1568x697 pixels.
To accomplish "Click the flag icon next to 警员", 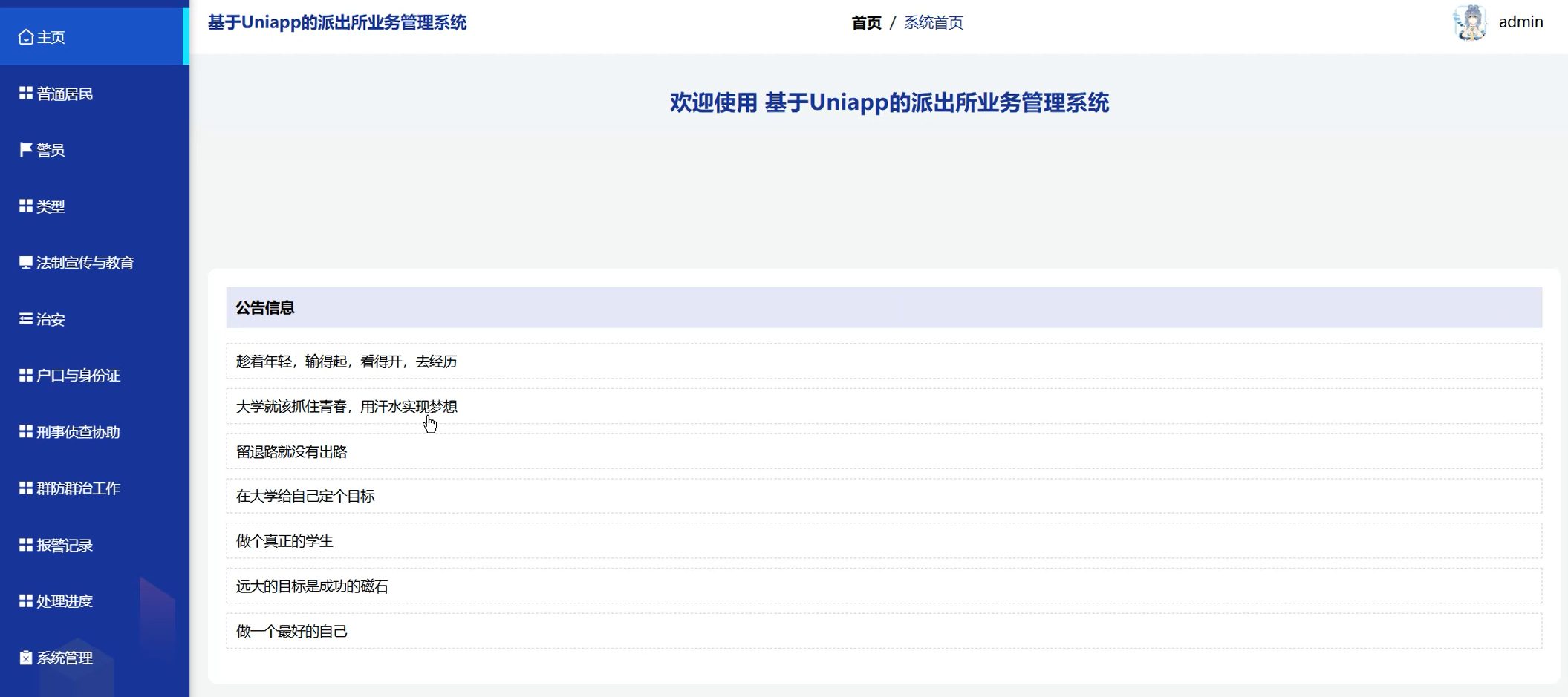I will click(26, 150).
